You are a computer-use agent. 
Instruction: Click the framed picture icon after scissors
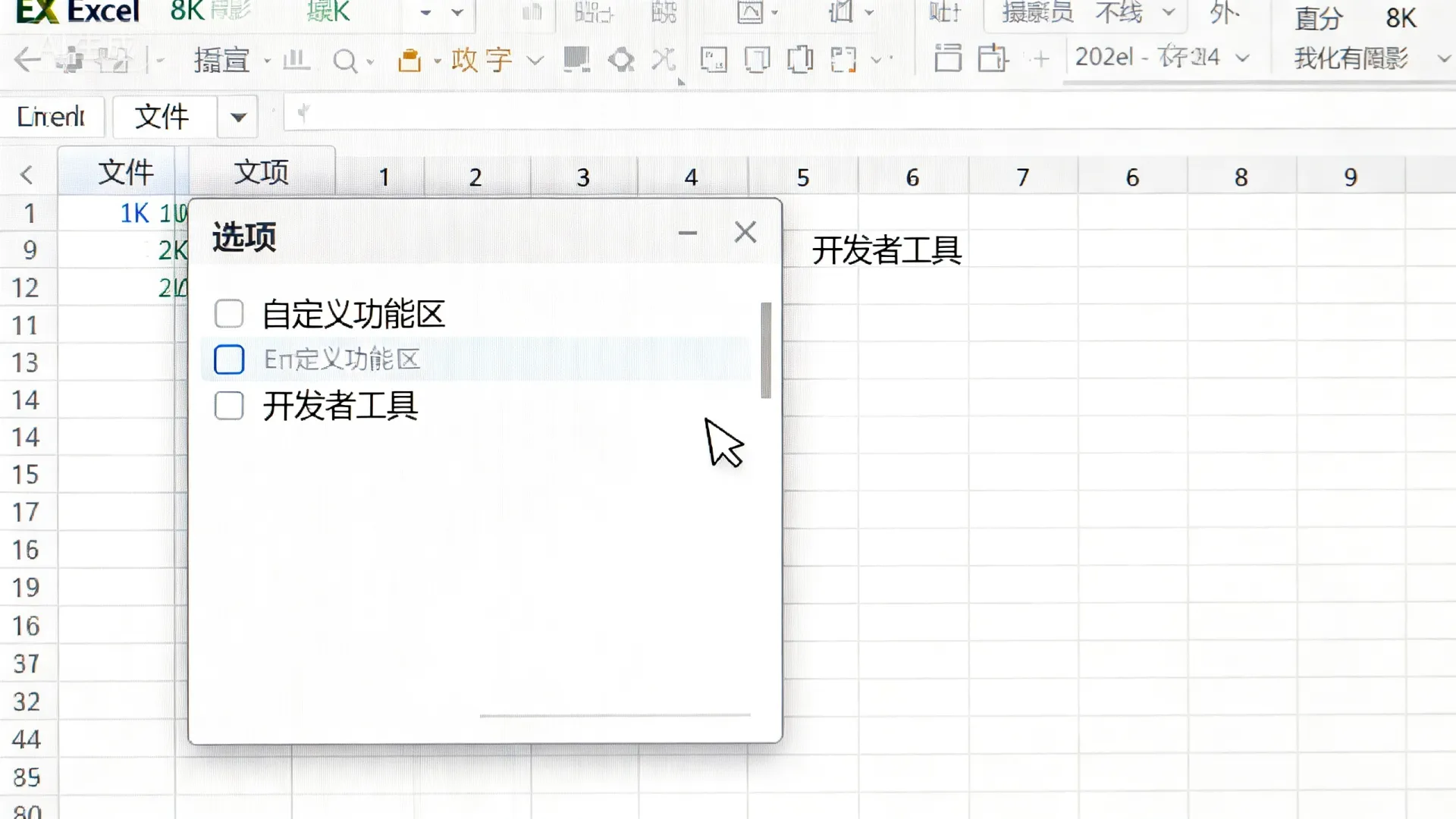[714, 59]
